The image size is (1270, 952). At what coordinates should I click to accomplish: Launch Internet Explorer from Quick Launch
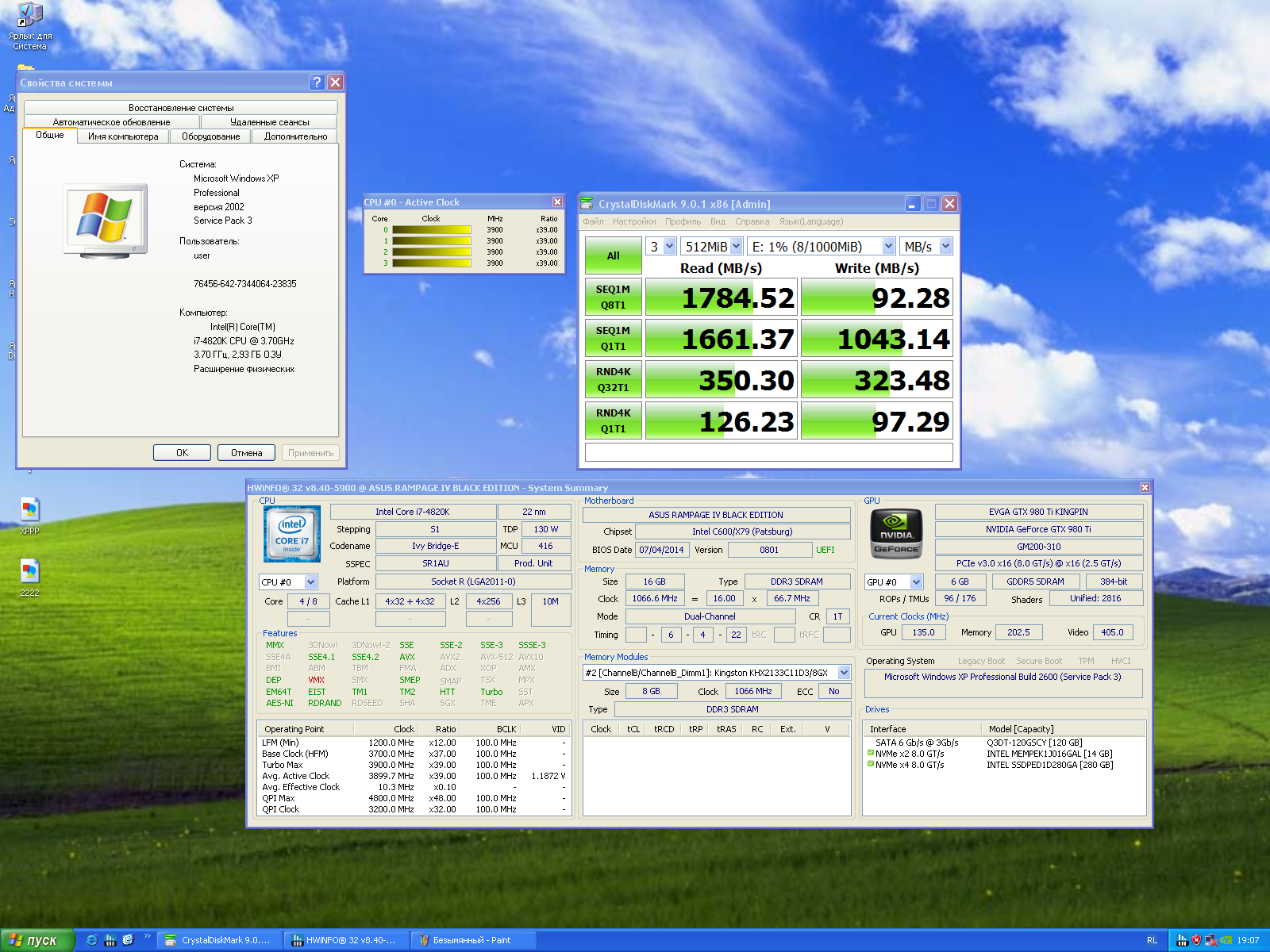point(92,940)
